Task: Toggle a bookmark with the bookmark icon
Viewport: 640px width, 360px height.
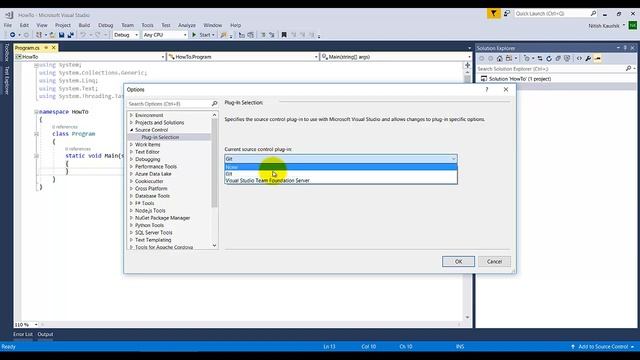Action: point(284,35)
